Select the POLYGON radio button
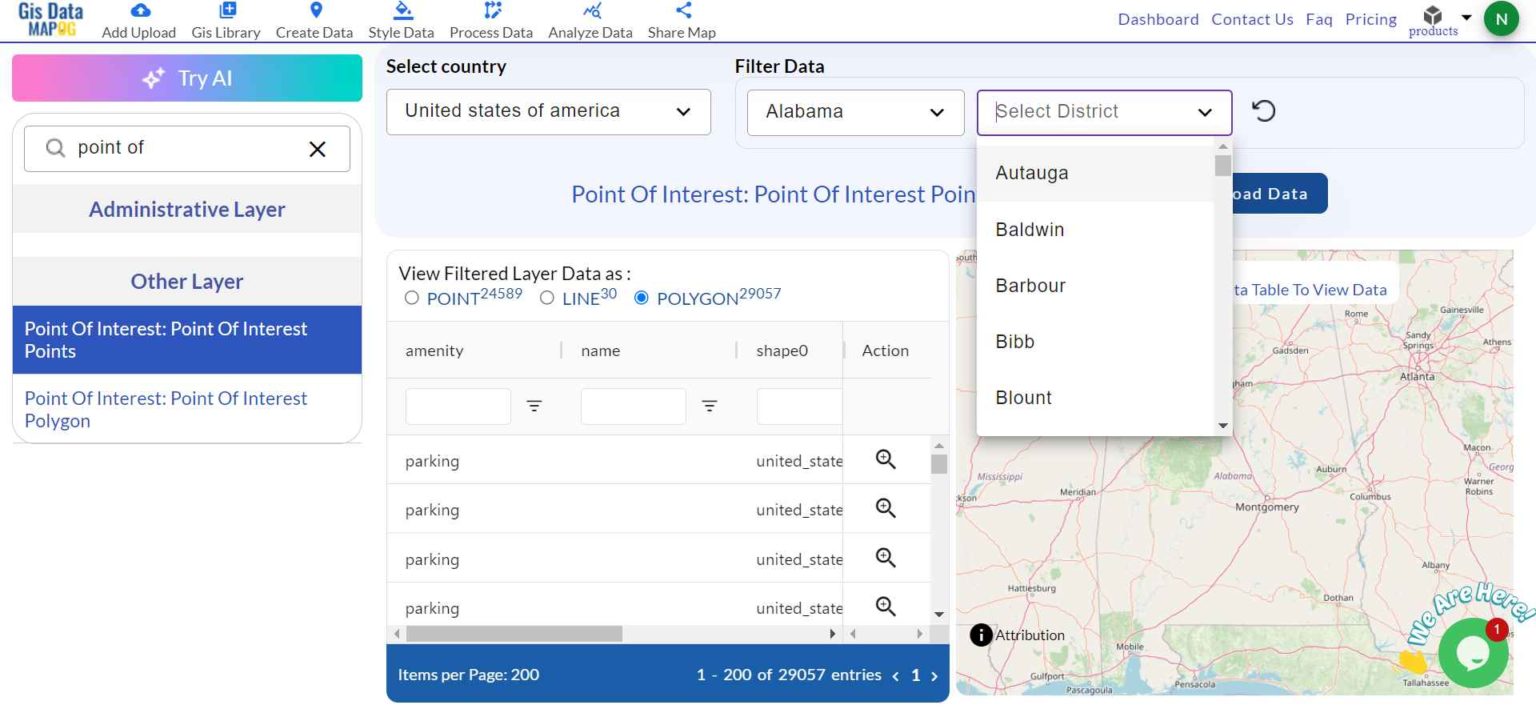Viewport: 1536px width, 709px height. (x=639, y=297)
